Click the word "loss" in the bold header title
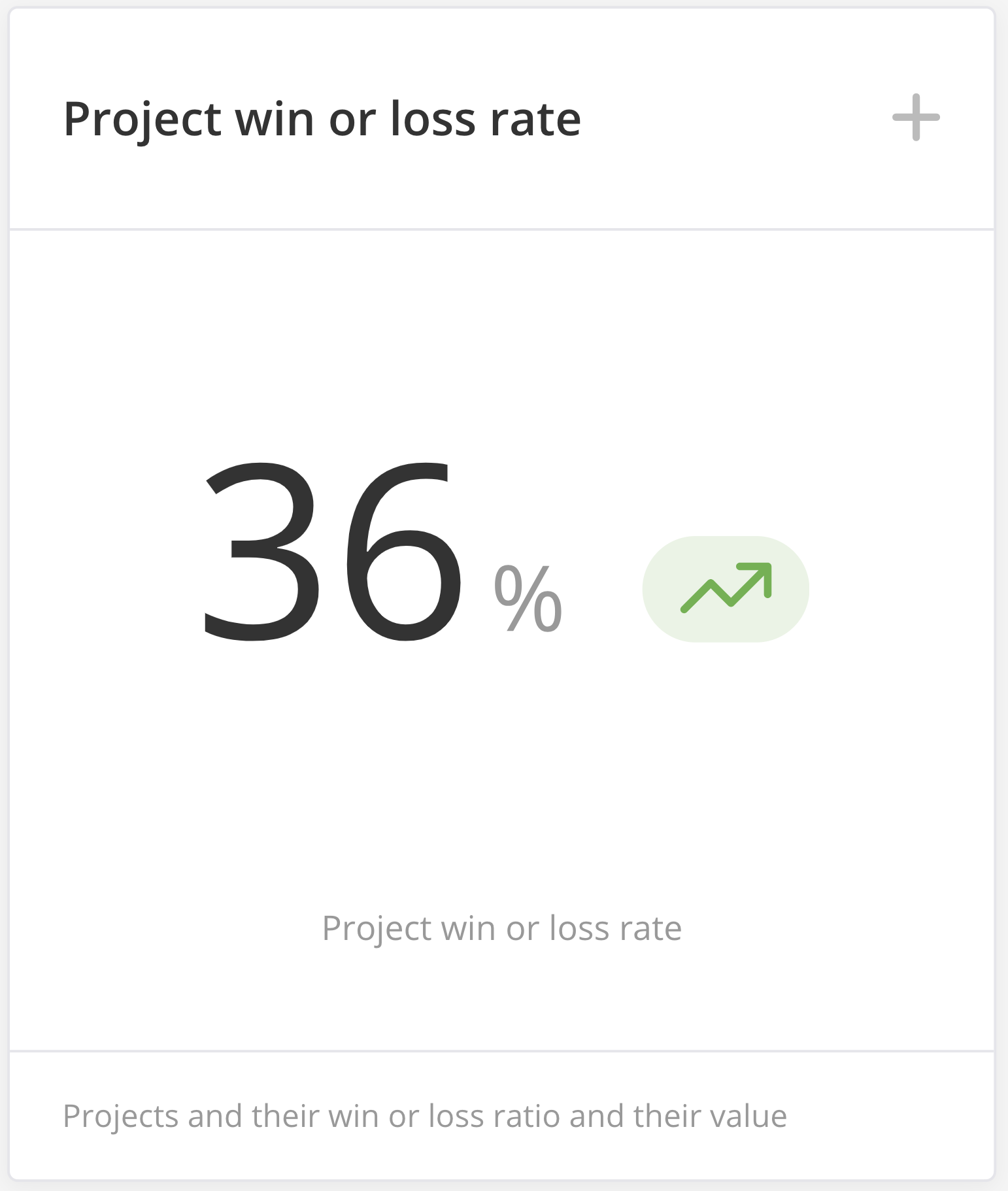The height and width of the screenshot is (1191, 1008). point(432,120)
